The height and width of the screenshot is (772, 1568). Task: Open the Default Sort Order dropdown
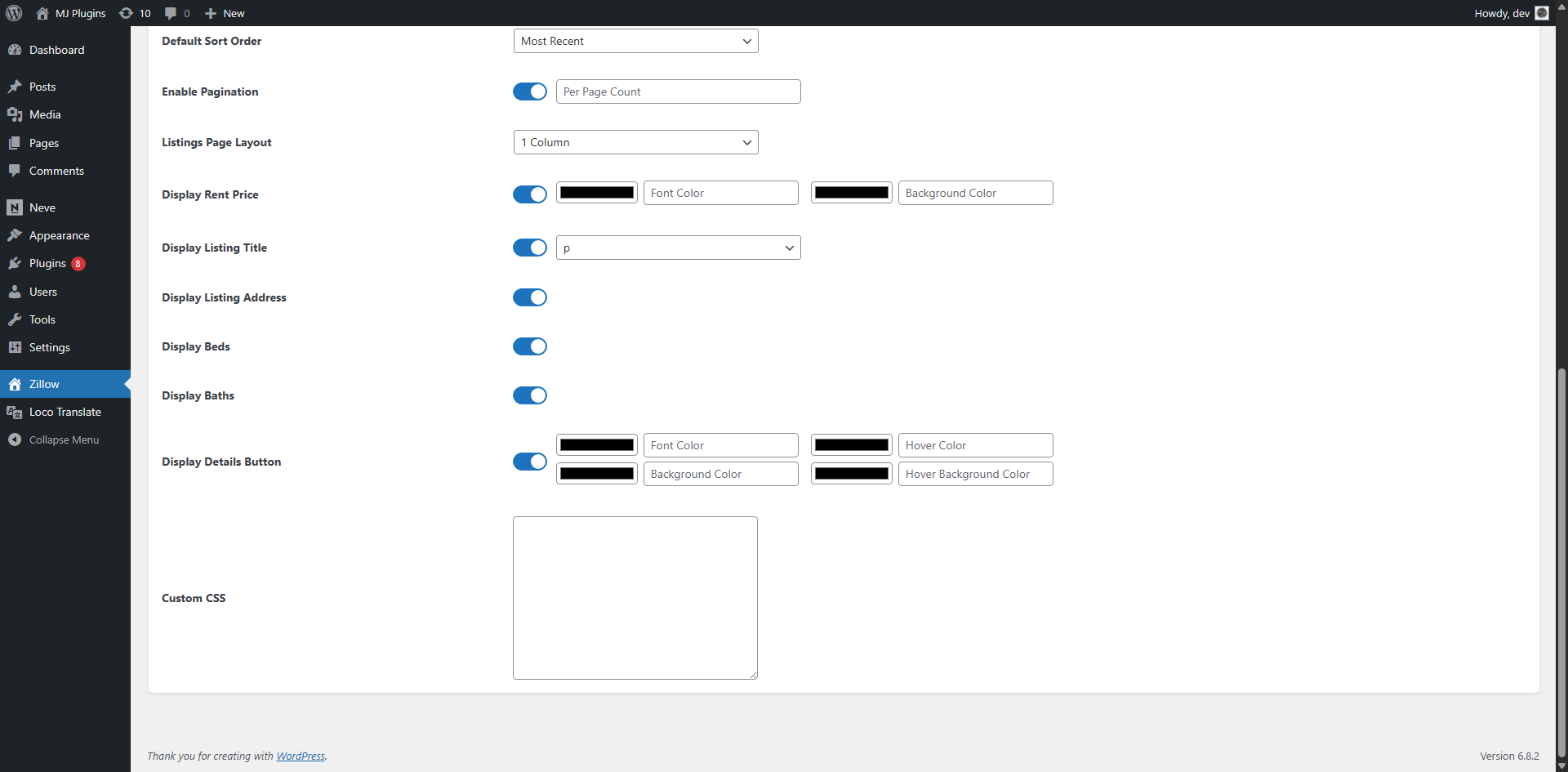[x=636, y=41]
